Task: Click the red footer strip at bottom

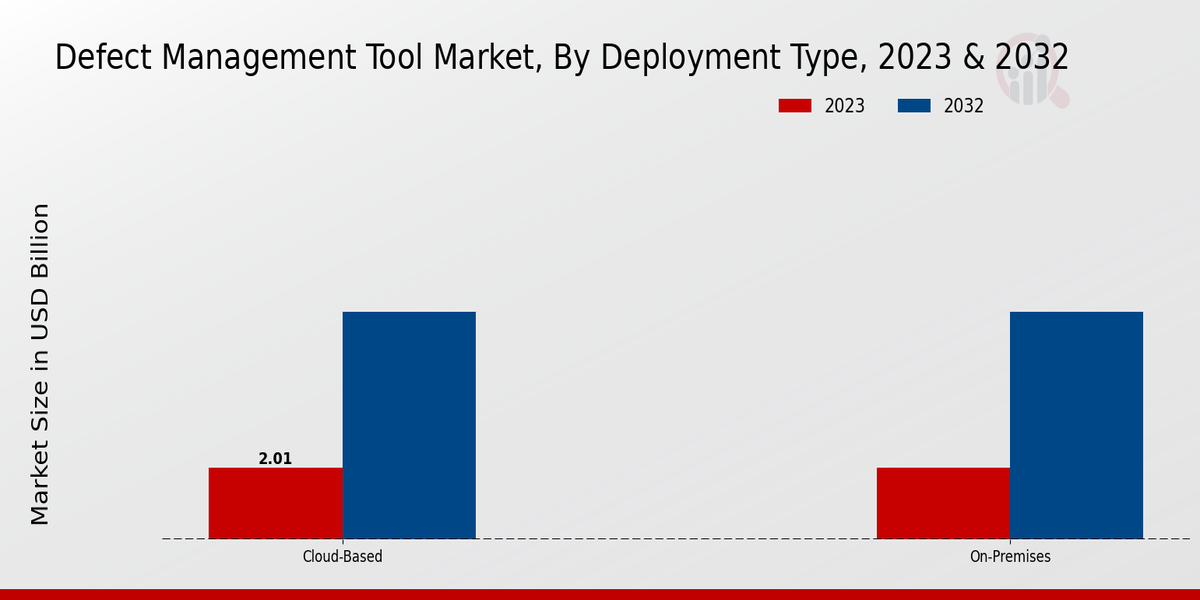Action: click(x=600, y=594)
